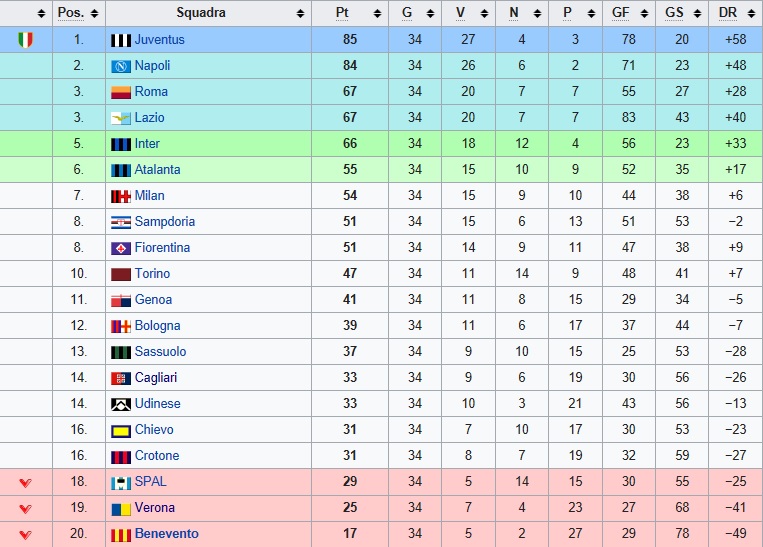Open the Lazio team link
Screen dimensions: 763x547
149,117
